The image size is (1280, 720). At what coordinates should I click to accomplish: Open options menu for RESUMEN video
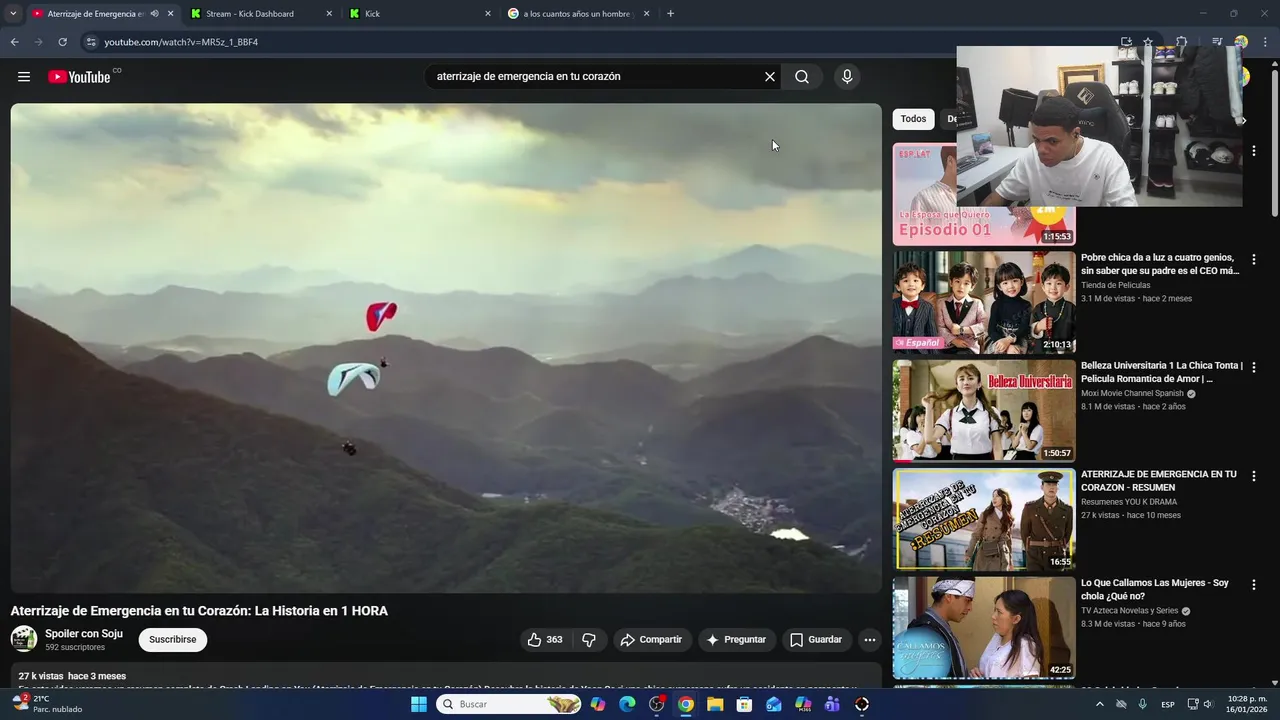(1254, 476)
